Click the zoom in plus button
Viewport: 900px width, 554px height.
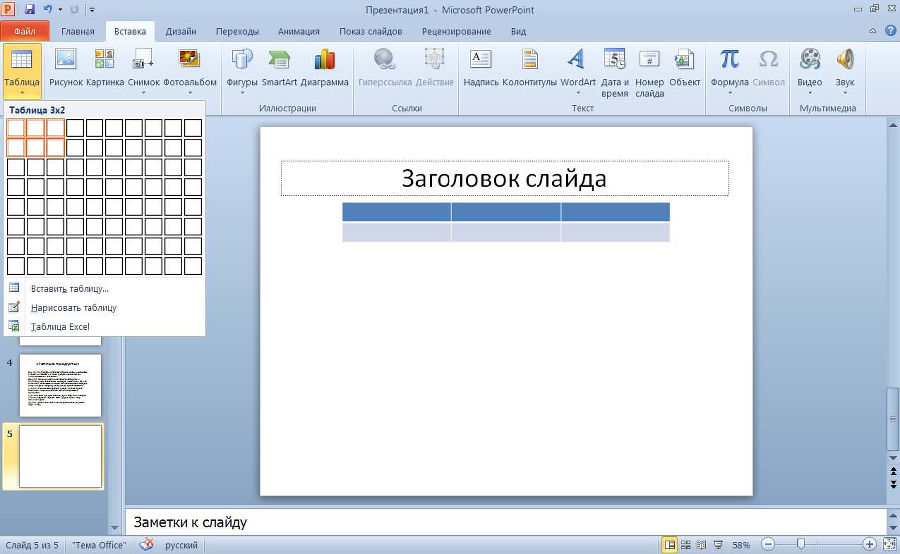click(x=869, y=544)
